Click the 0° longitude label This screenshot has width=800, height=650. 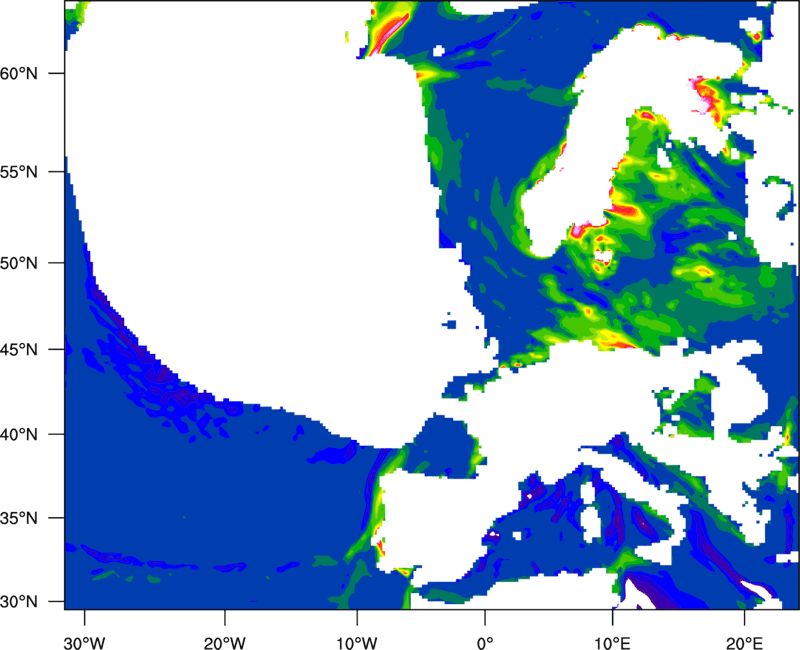point(485,643)
